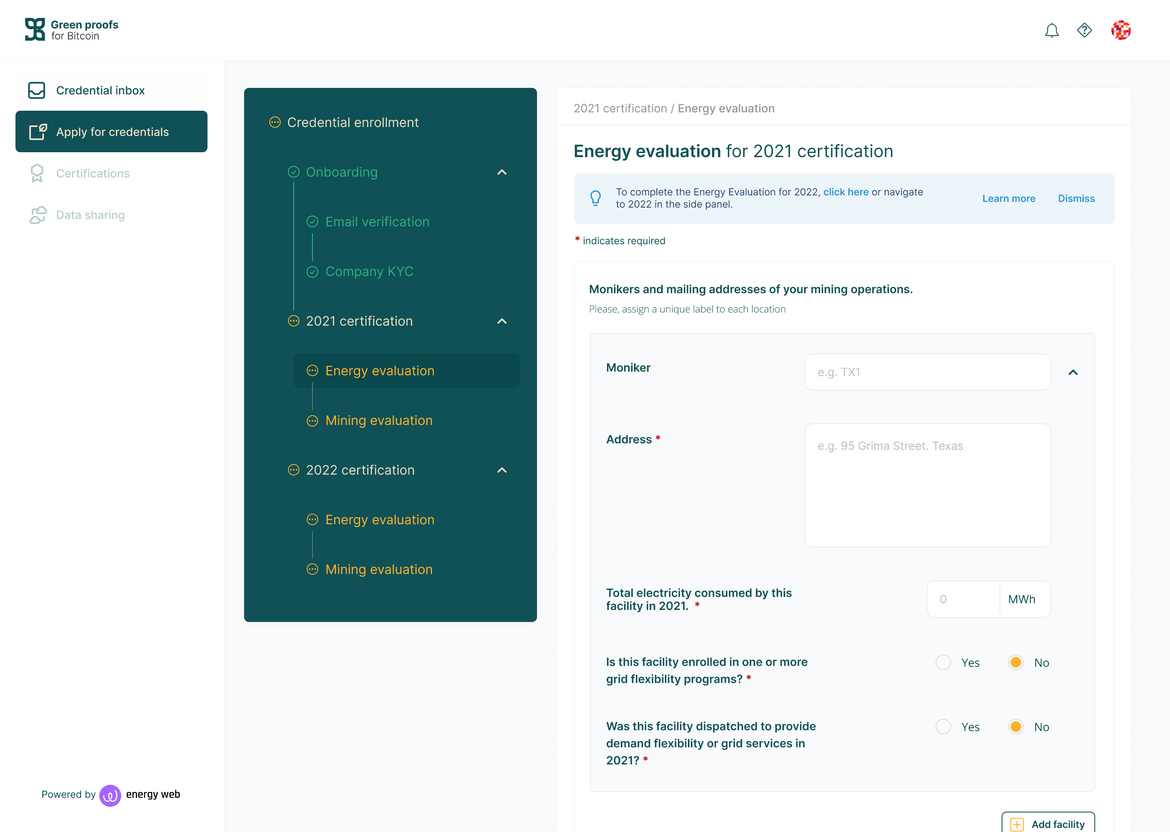The height and width of the screenshot is (832, 1170).
Task: Click the lightbulb icon in info banner
Action: pos(596,198)
